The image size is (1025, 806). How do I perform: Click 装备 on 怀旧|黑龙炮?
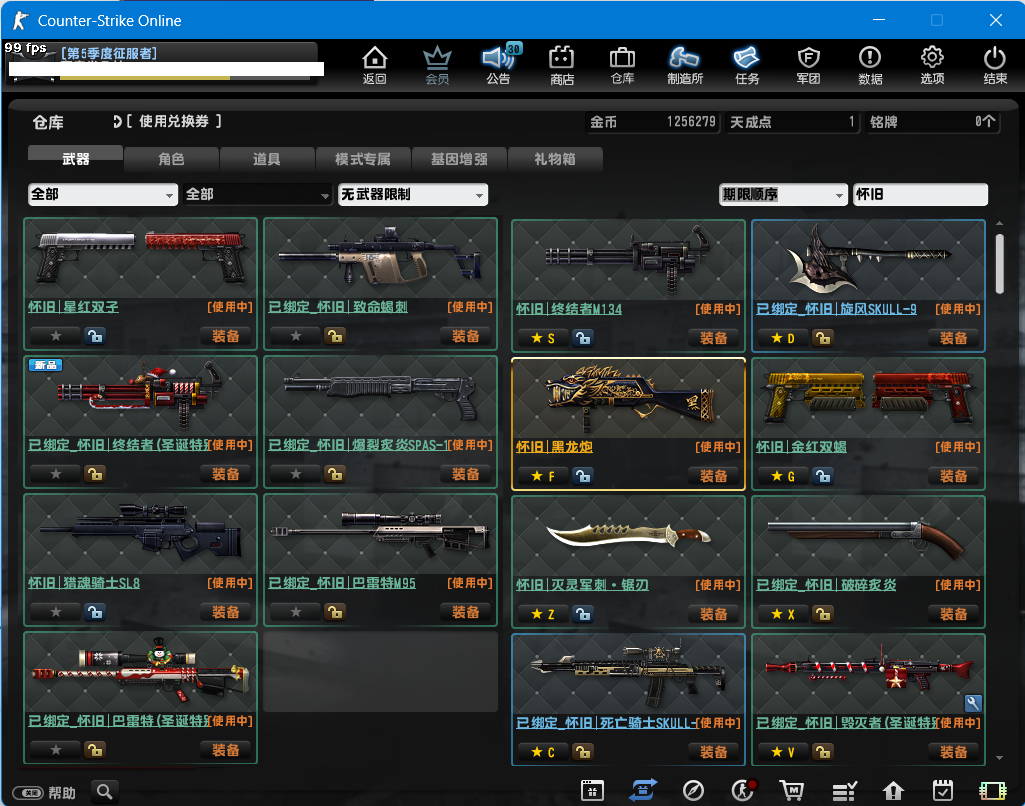713,476
